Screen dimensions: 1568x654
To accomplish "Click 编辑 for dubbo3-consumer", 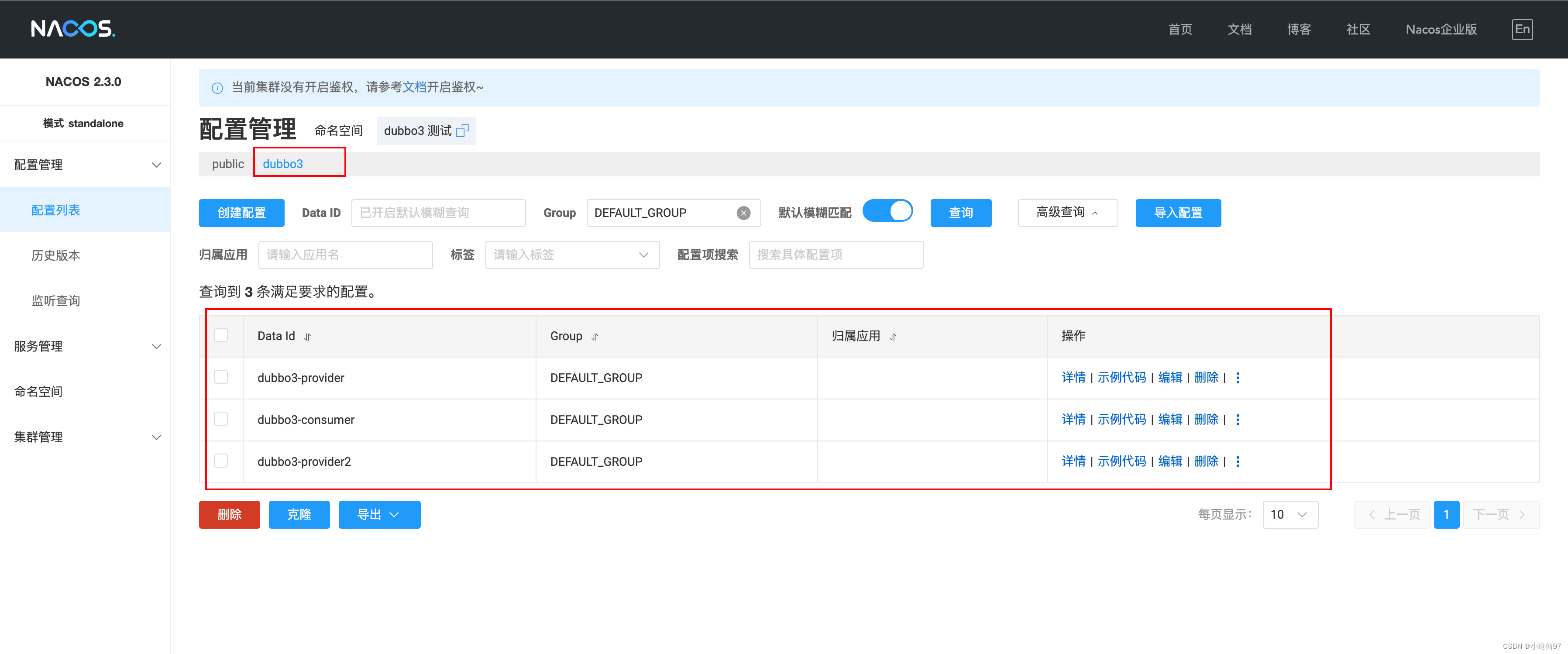I will pos(1170,420).
